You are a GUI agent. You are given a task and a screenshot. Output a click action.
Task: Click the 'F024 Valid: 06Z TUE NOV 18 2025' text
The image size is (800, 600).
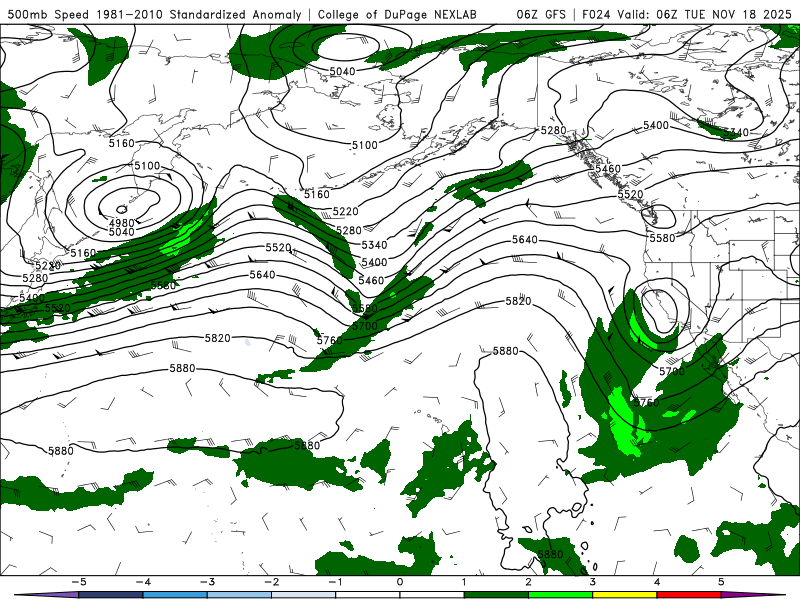click(x=687, y=14)
